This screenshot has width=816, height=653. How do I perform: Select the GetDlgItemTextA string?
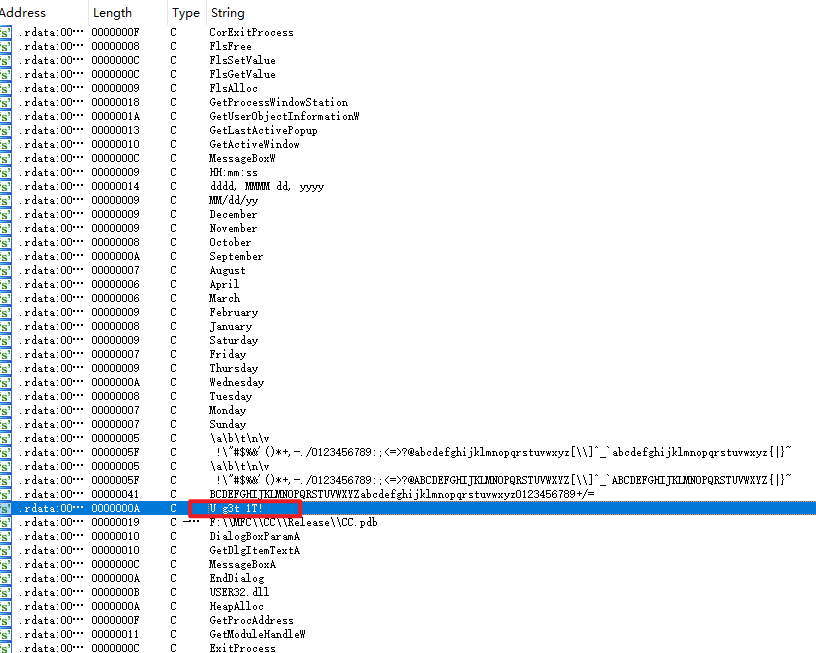pos(254,550)
